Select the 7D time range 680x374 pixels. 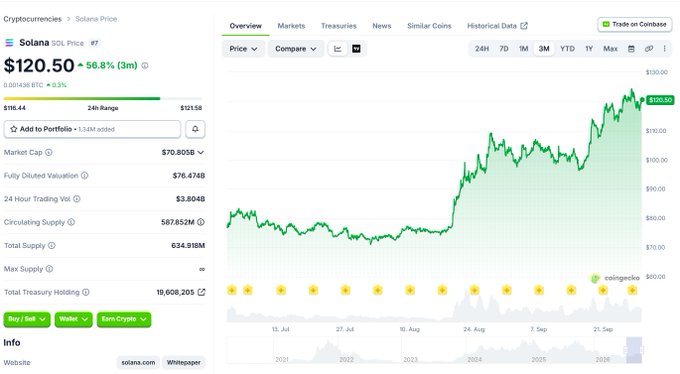[504, 49]
